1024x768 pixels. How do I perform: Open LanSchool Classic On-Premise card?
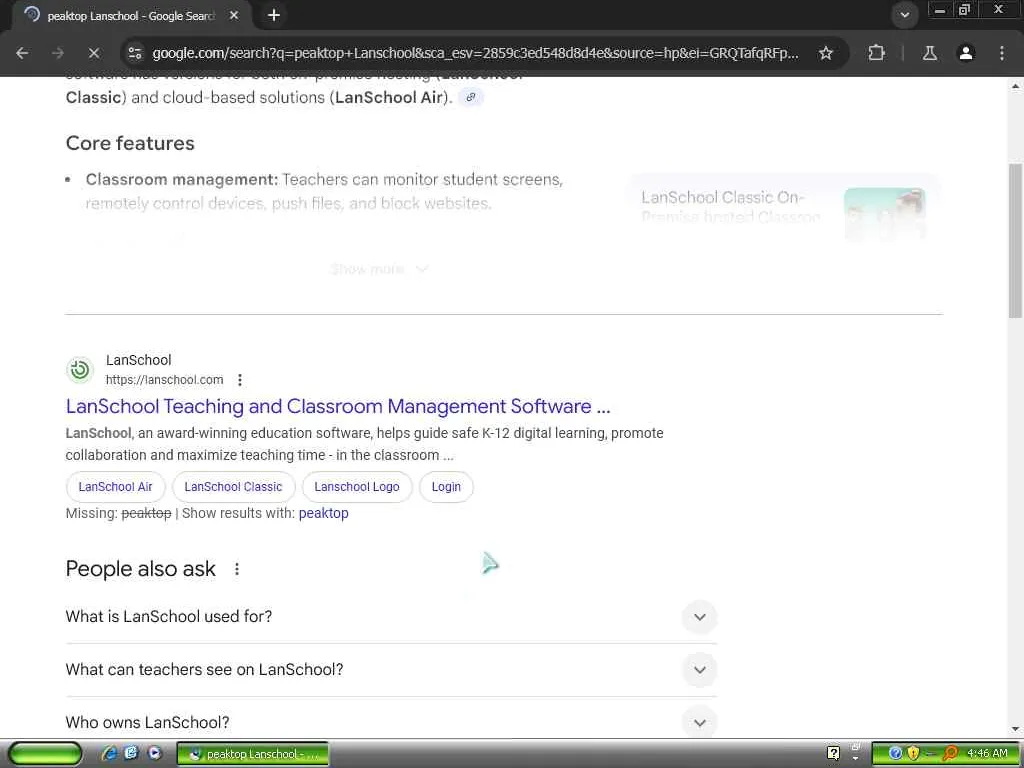[x=784, y=208]
